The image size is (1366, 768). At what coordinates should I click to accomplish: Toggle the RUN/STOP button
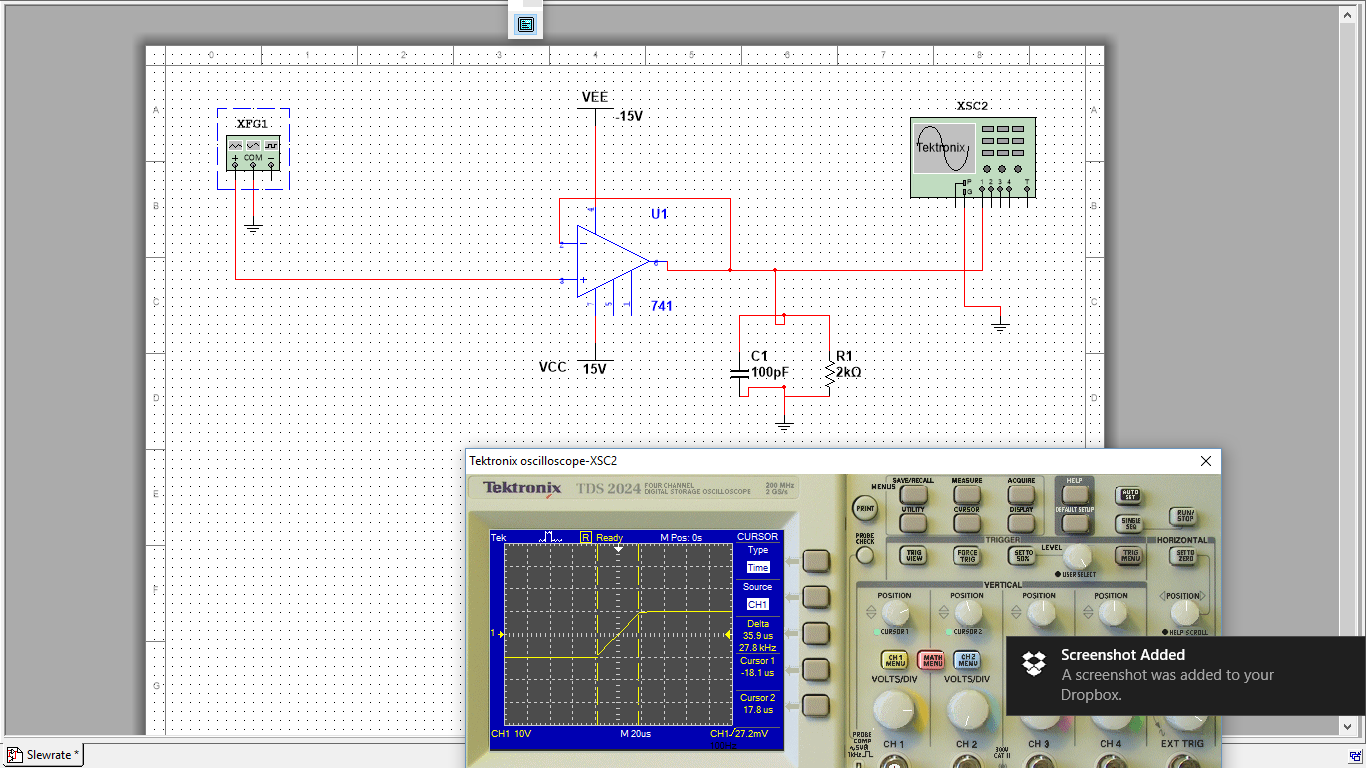pos(1185,516)
